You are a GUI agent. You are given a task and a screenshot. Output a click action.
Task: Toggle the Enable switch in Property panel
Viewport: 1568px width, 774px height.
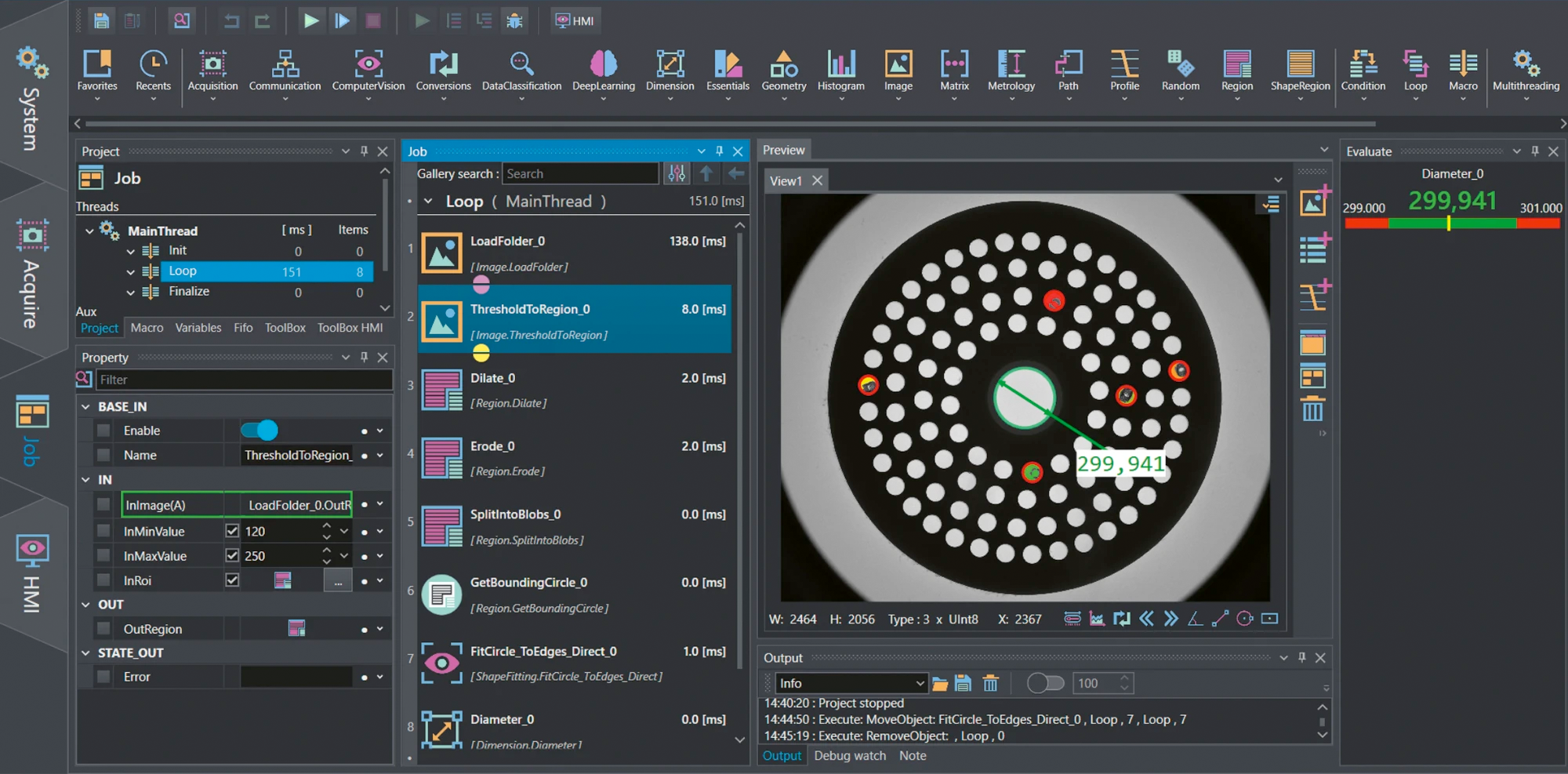259,430
